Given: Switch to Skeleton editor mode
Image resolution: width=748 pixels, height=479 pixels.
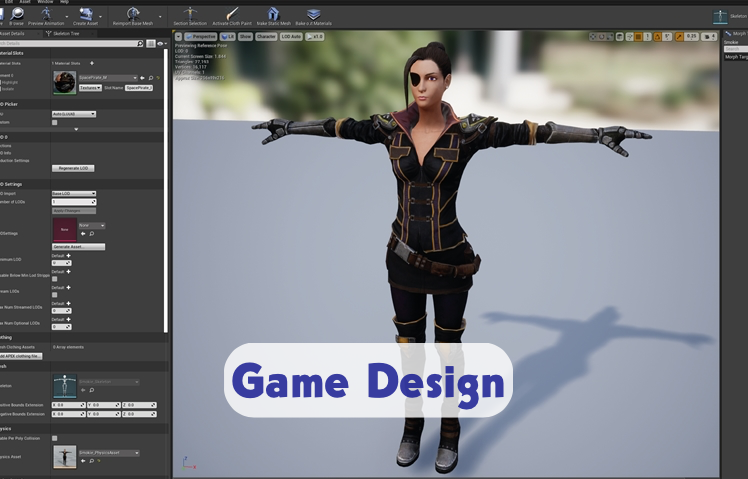Looking at the screenshot, I should click(729, 16).
